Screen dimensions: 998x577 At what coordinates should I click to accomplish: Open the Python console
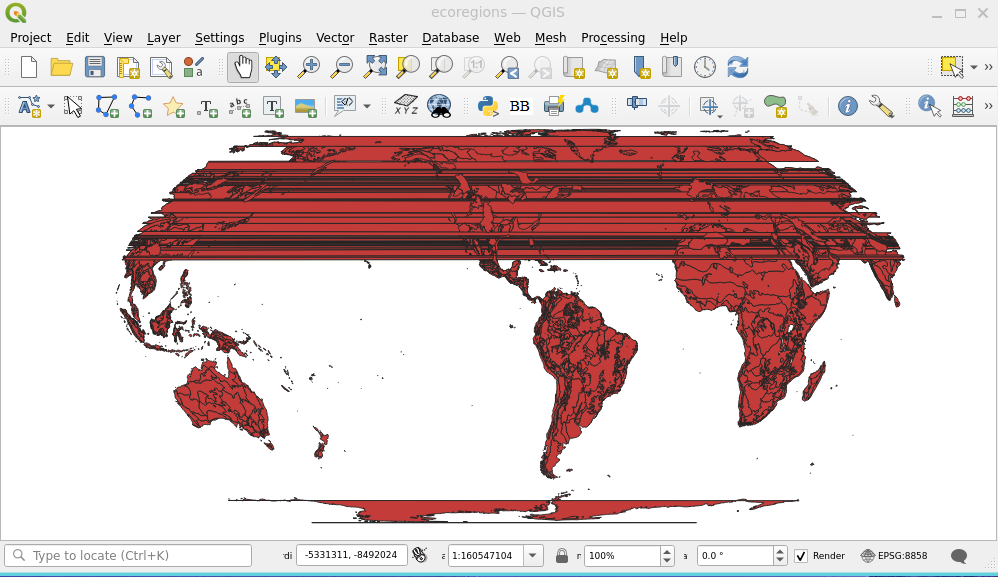(x=488, y=106)
